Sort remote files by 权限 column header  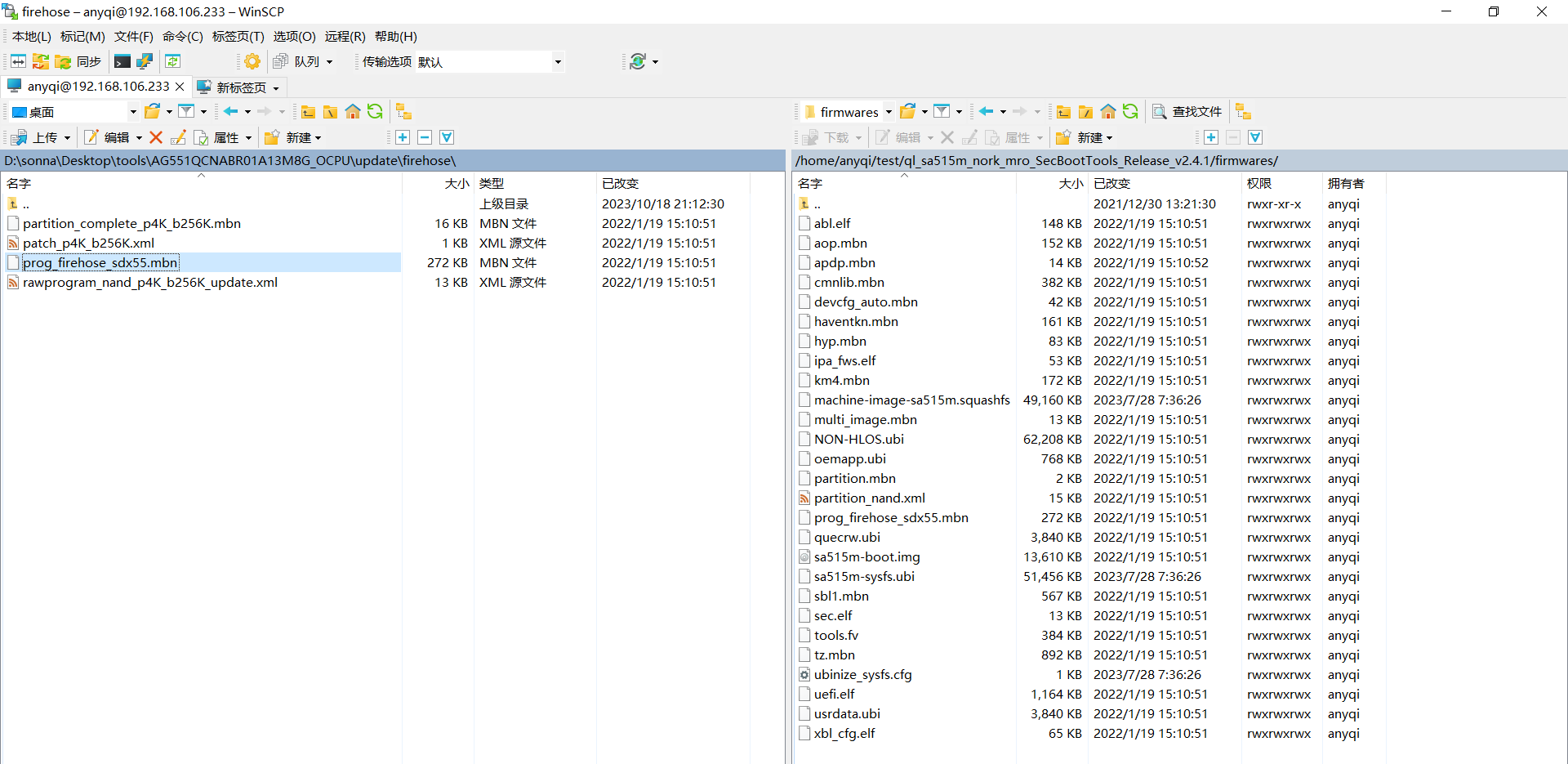click(x=1259, y=183)
